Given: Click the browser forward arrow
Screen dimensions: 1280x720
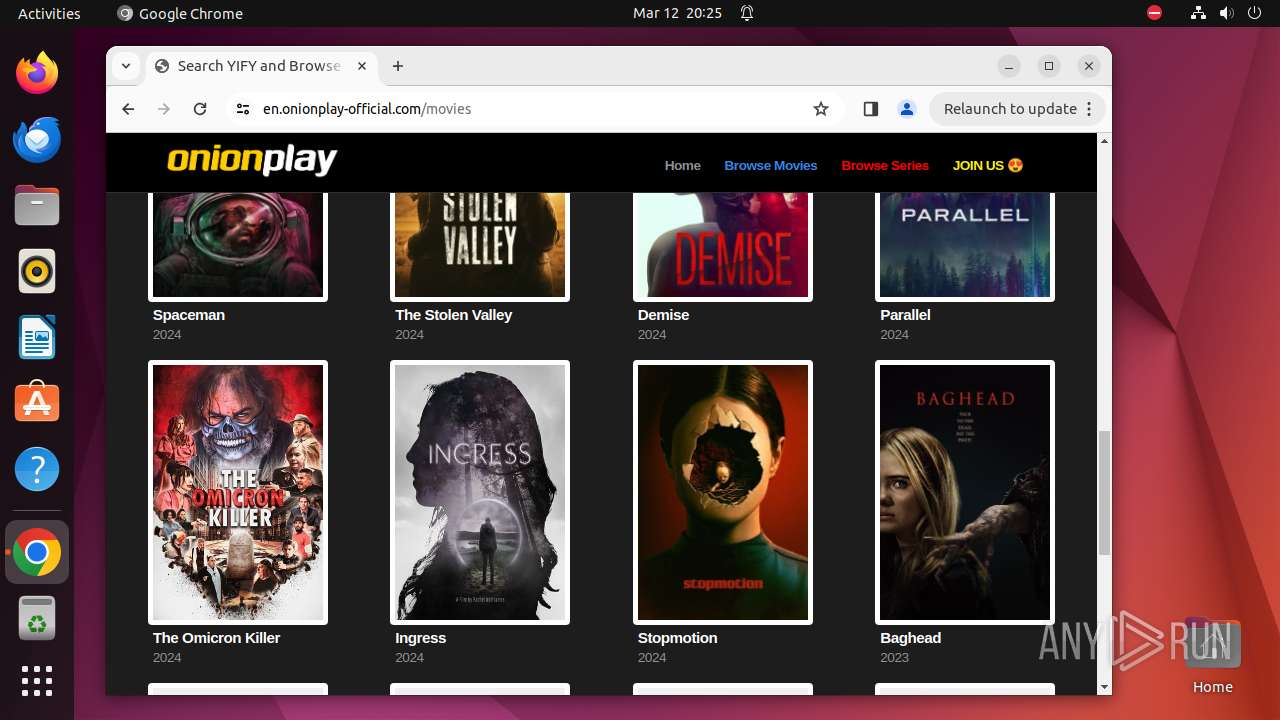Looking at the screenshot, I should point(164,109).
